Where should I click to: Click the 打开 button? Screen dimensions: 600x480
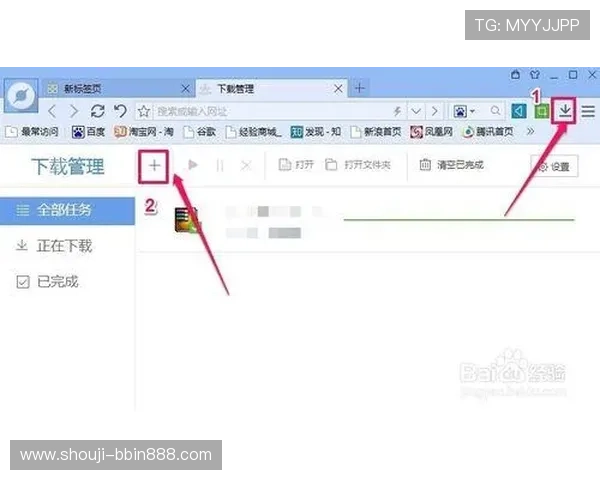click(x=296, y=165)
